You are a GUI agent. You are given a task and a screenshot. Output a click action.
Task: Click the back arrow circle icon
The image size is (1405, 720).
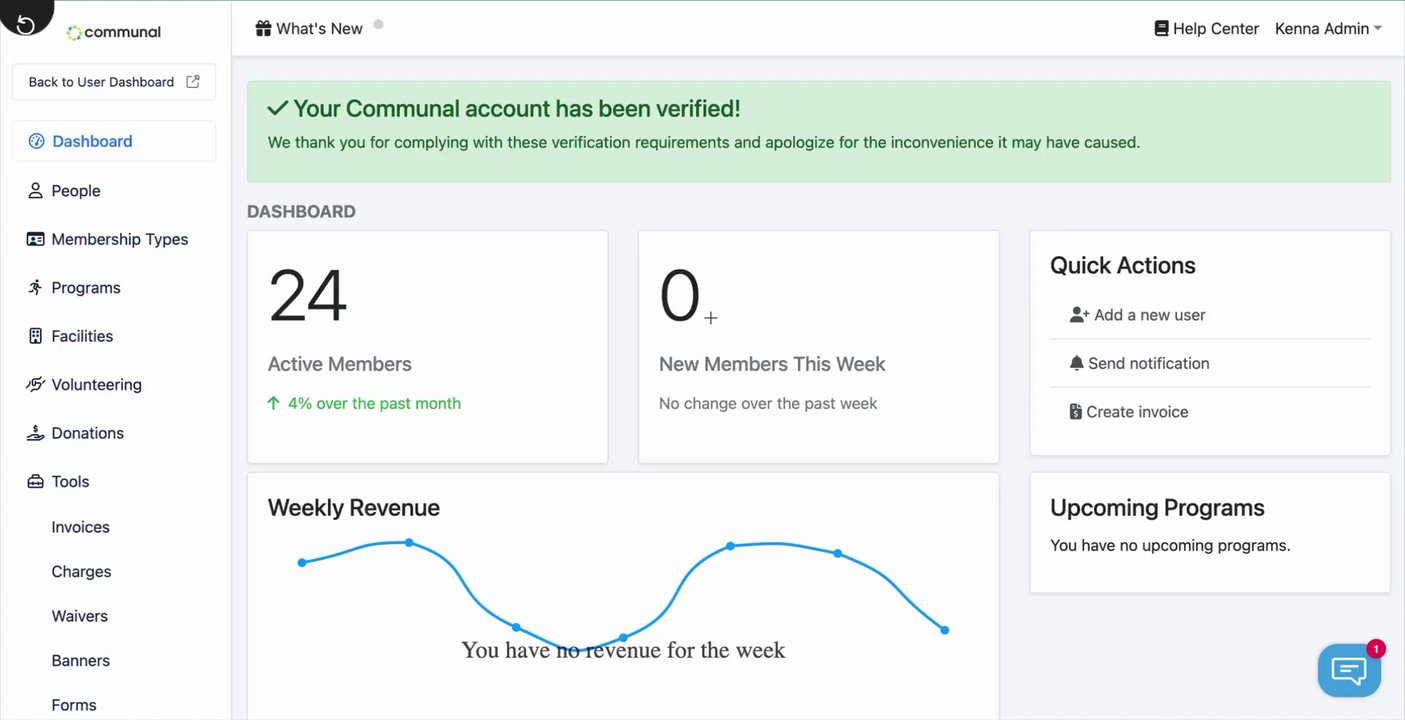tap(26, 24)
